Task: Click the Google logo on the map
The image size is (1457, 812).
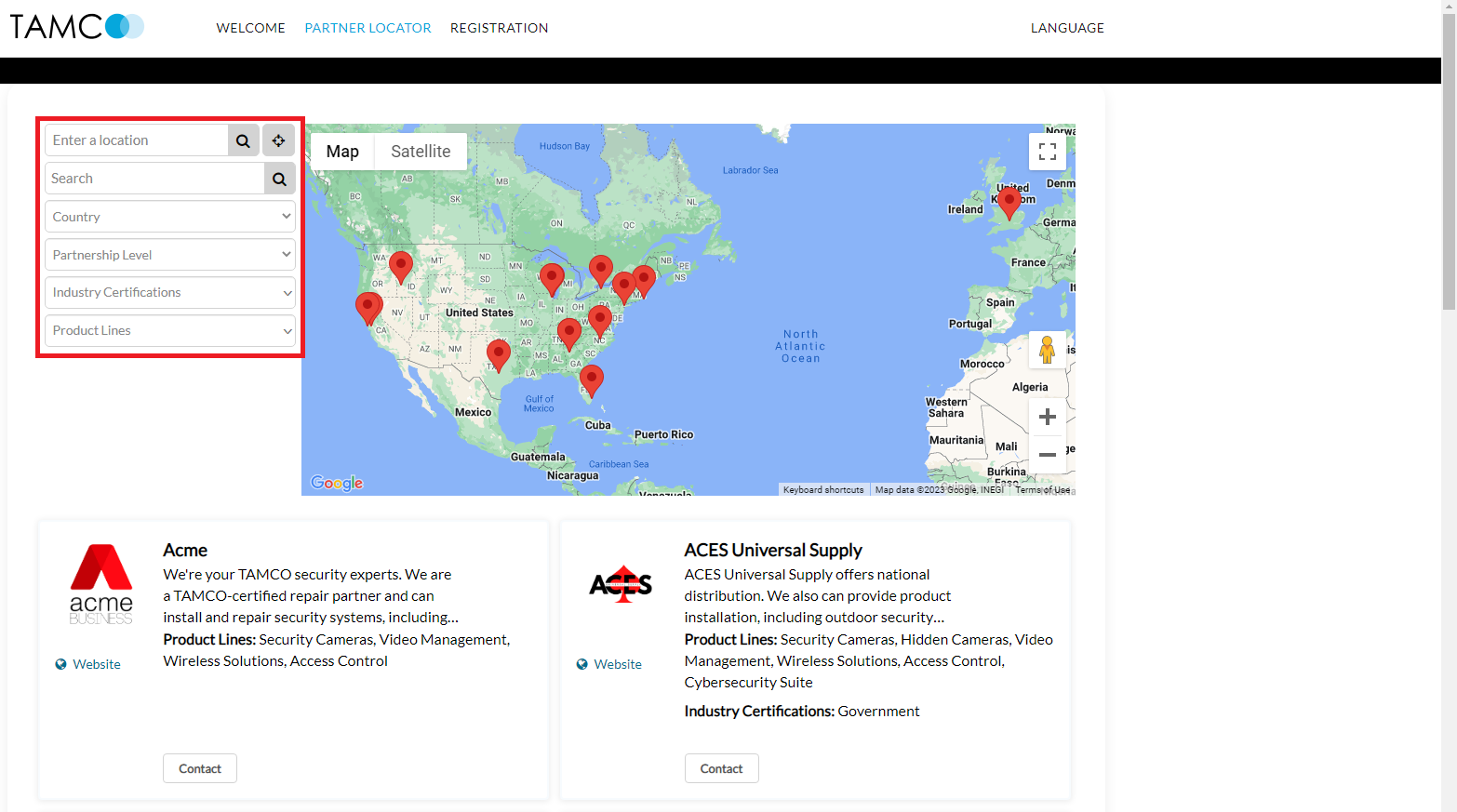Action: [x=336, y=483]
